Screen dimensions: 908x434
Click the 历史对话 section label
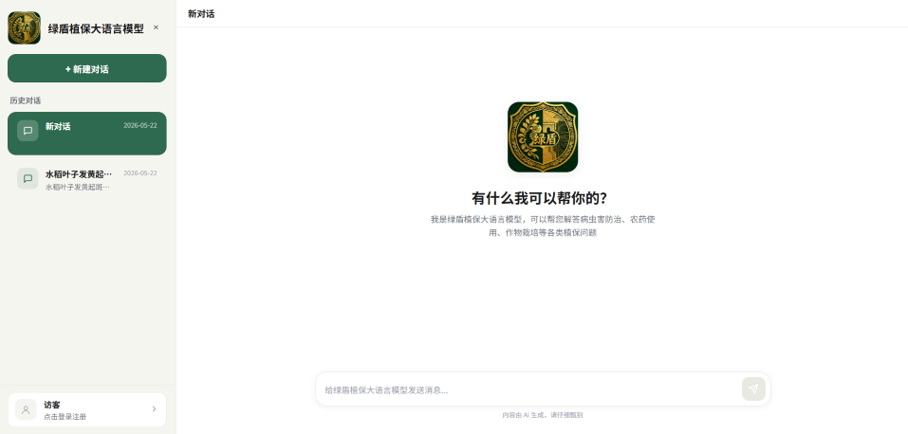[x=25, y=100]
